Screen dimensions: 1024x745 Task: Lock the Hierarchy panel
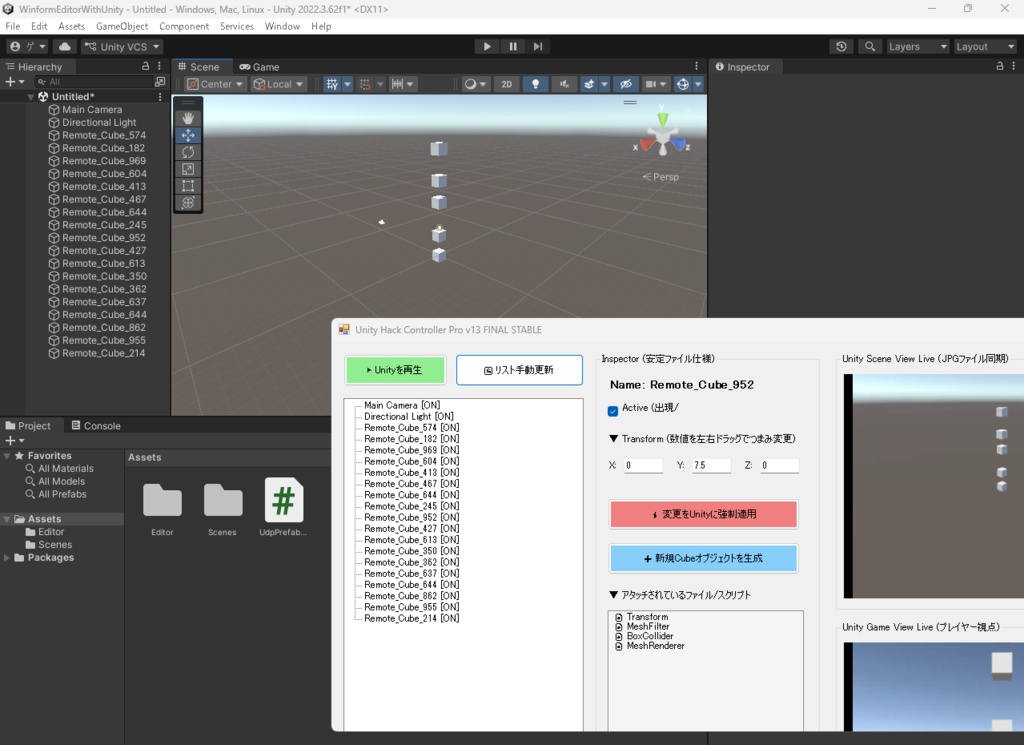146,67
